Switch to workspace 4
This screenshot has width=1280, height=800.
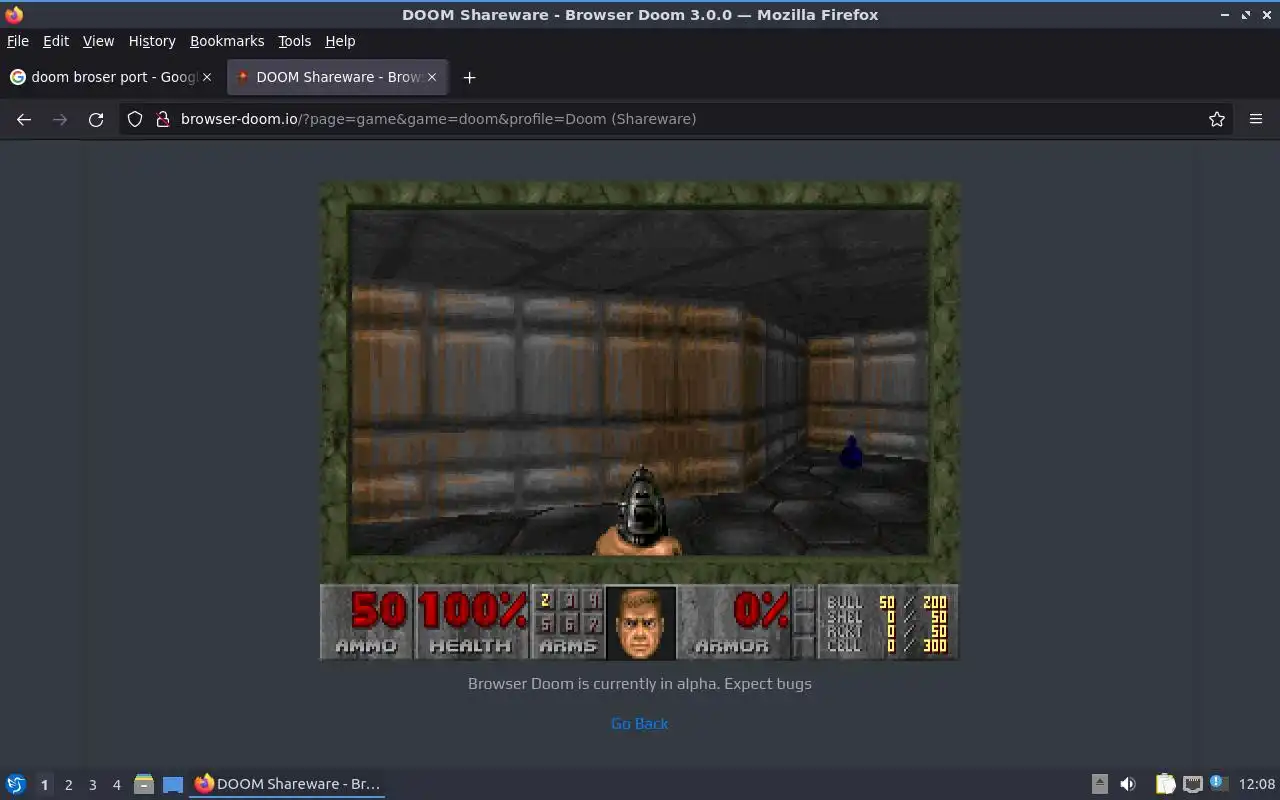click(x=116, y=785)
